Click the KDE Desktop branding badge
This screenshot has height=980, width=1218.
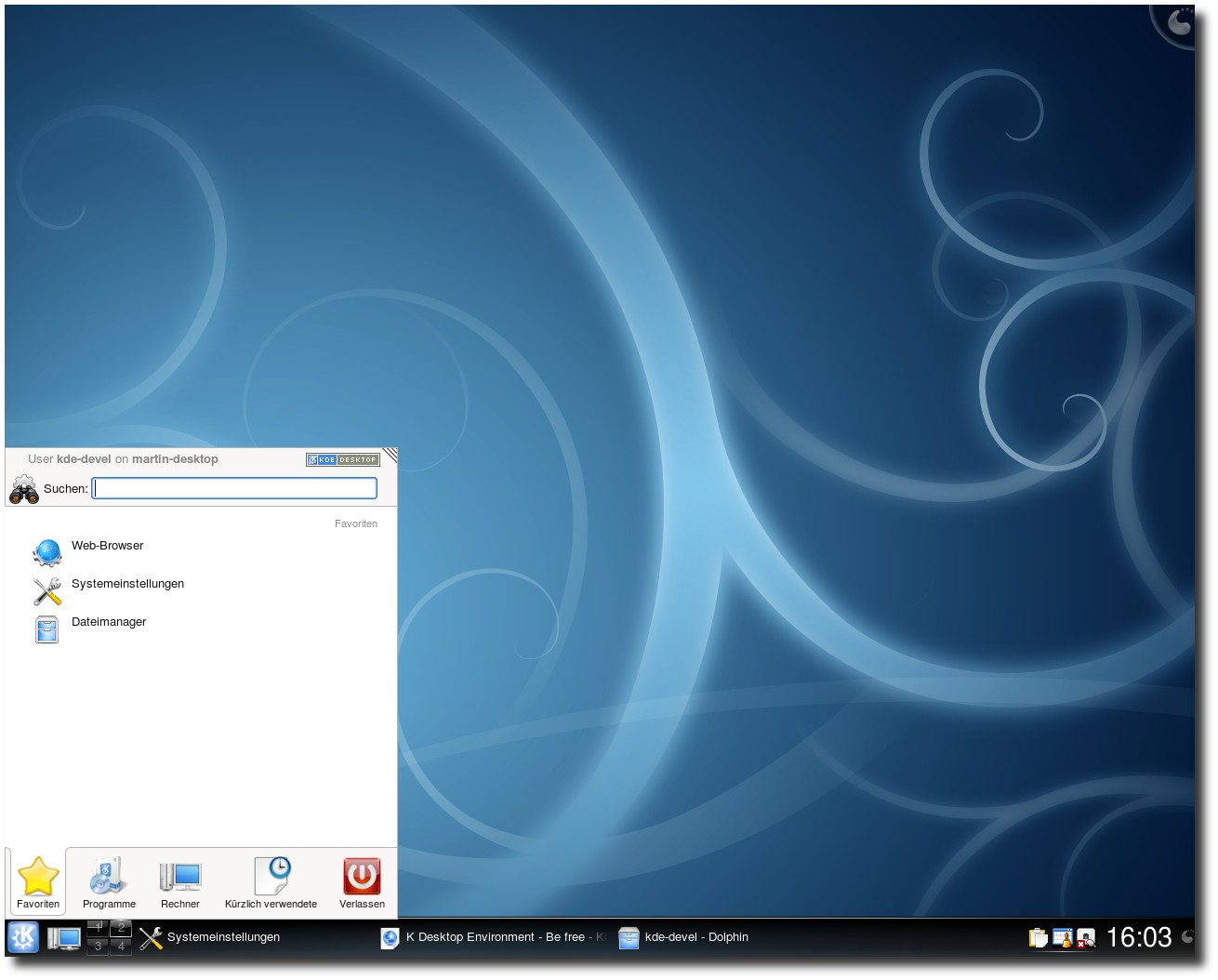342,459
